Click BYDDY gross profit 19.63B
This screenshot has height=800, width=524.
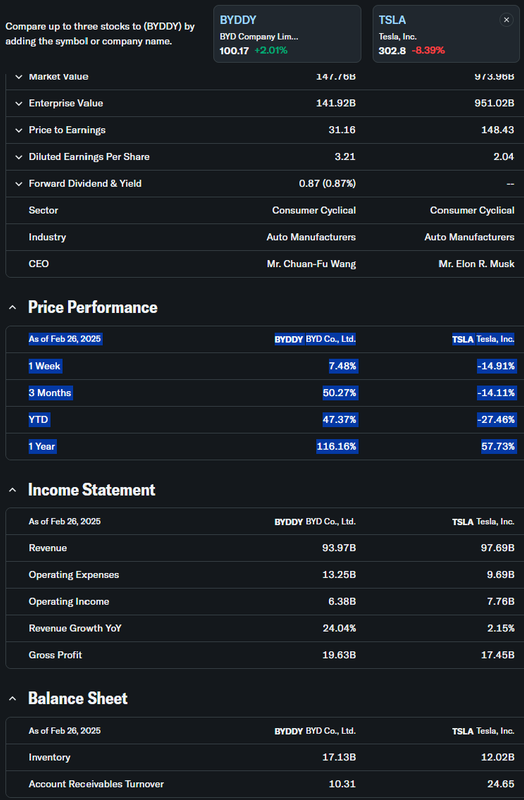pyautogui.click(x=339, y=655)
